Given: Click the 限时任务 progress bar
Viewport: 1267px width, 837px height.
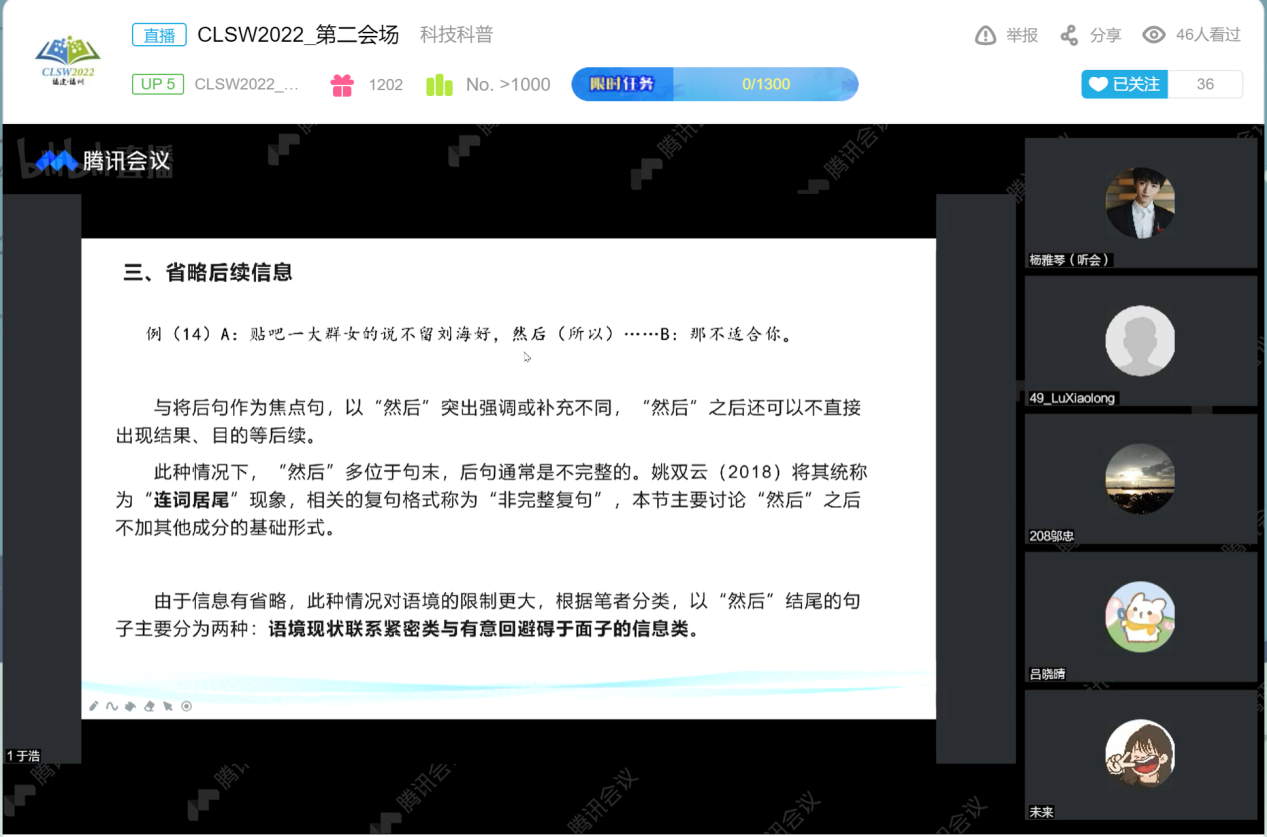Looking at the screenshot, I should tap(714, 84).
